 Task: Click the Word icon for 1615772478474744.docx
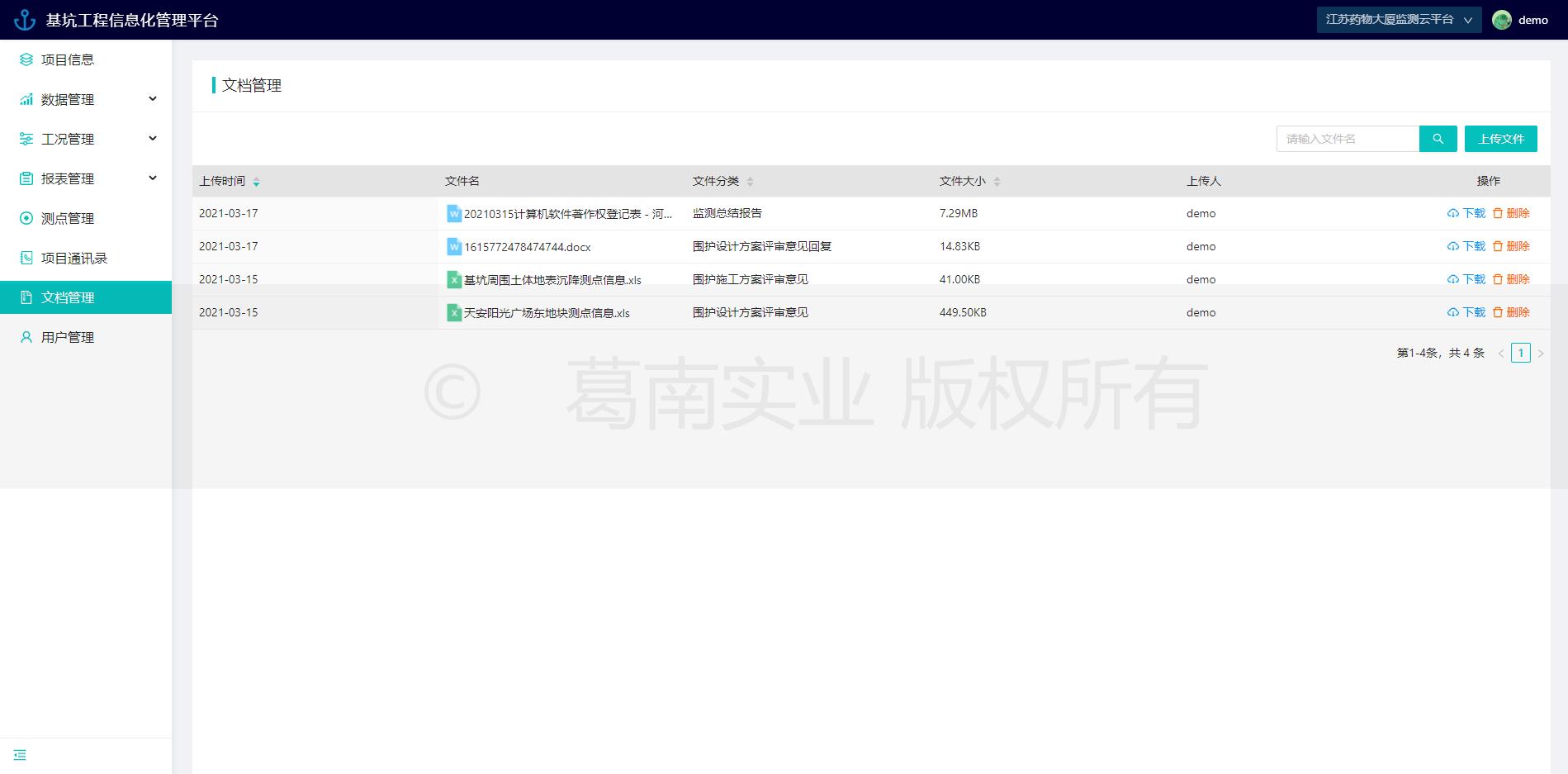(x=453, y=246)
